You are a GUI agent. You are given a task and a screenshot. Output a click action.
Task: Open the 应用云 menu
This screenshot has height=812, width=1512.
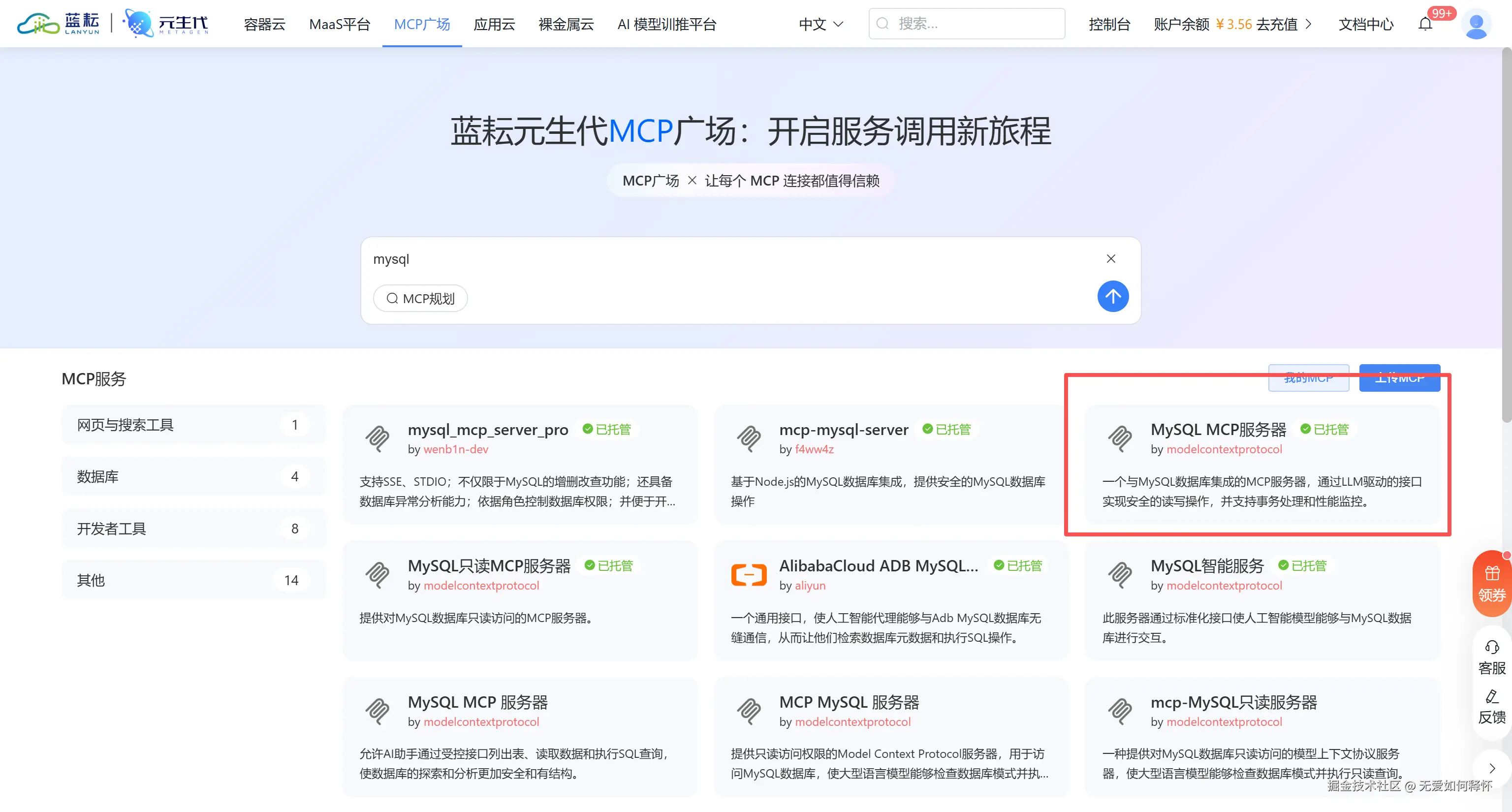coord(494,24)
